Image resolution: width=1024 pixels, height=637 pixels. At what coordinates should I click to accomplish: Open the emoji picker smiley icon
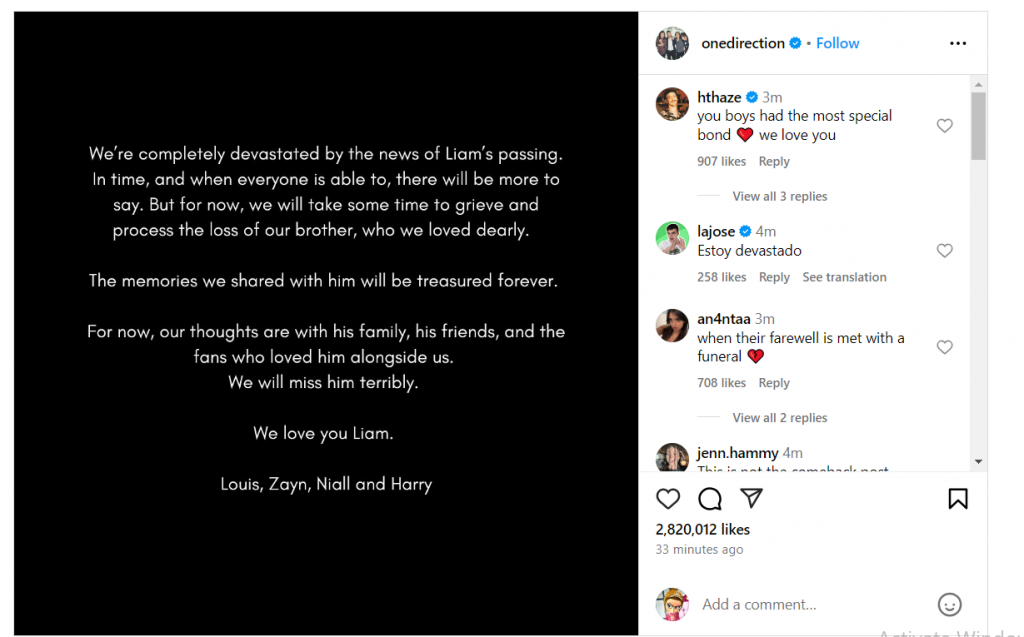point(949,604)
